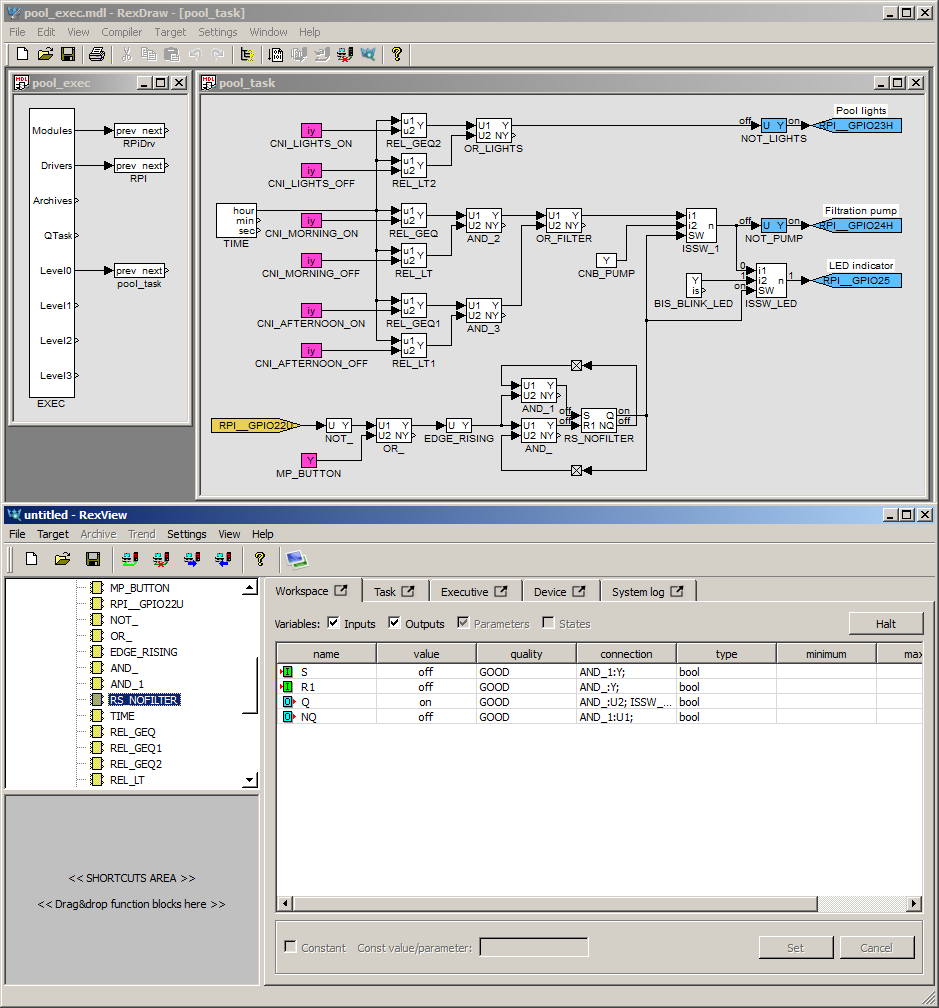
Task: Select the MP_BUTTON block in the tree
Action: click(139, 588)
